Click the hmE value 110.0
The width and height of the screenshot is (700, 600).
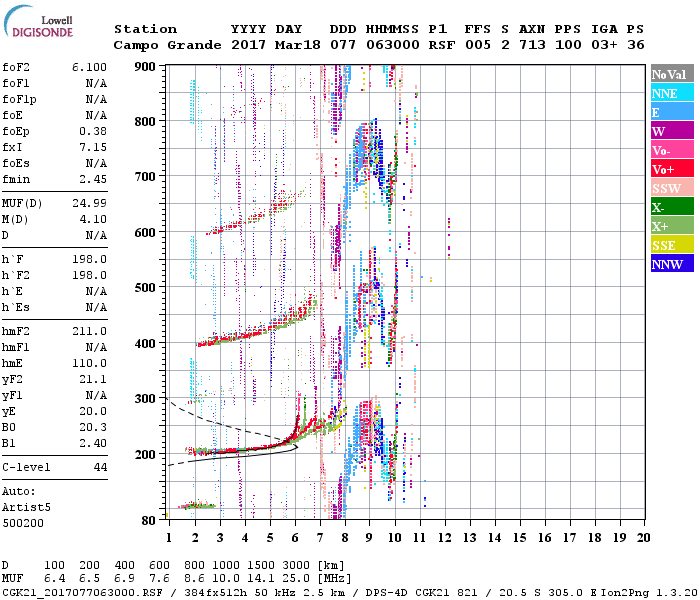pos(89,363)
